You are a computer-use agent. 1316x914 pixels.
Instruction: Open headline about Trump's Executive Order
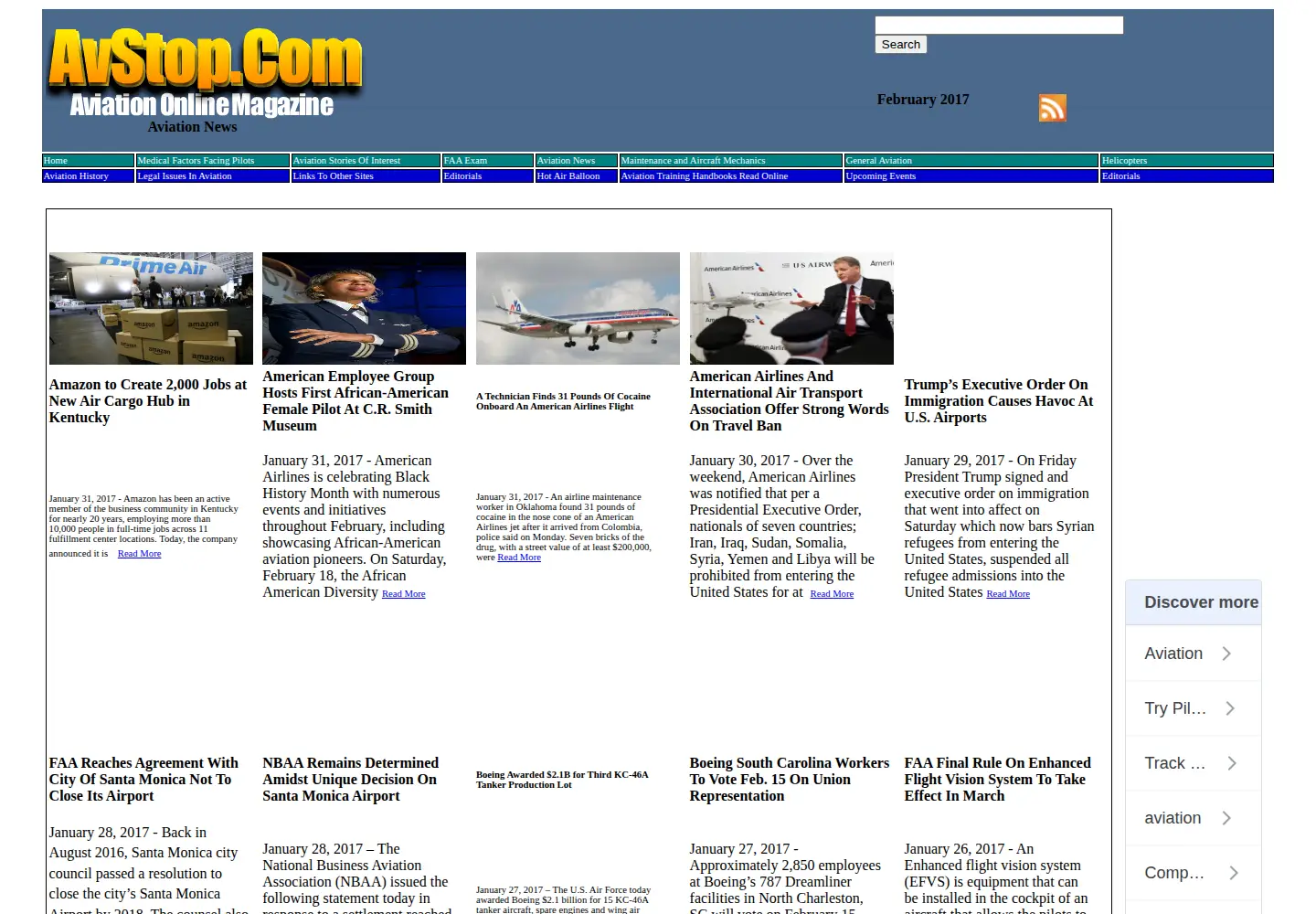tap(999, 401)
